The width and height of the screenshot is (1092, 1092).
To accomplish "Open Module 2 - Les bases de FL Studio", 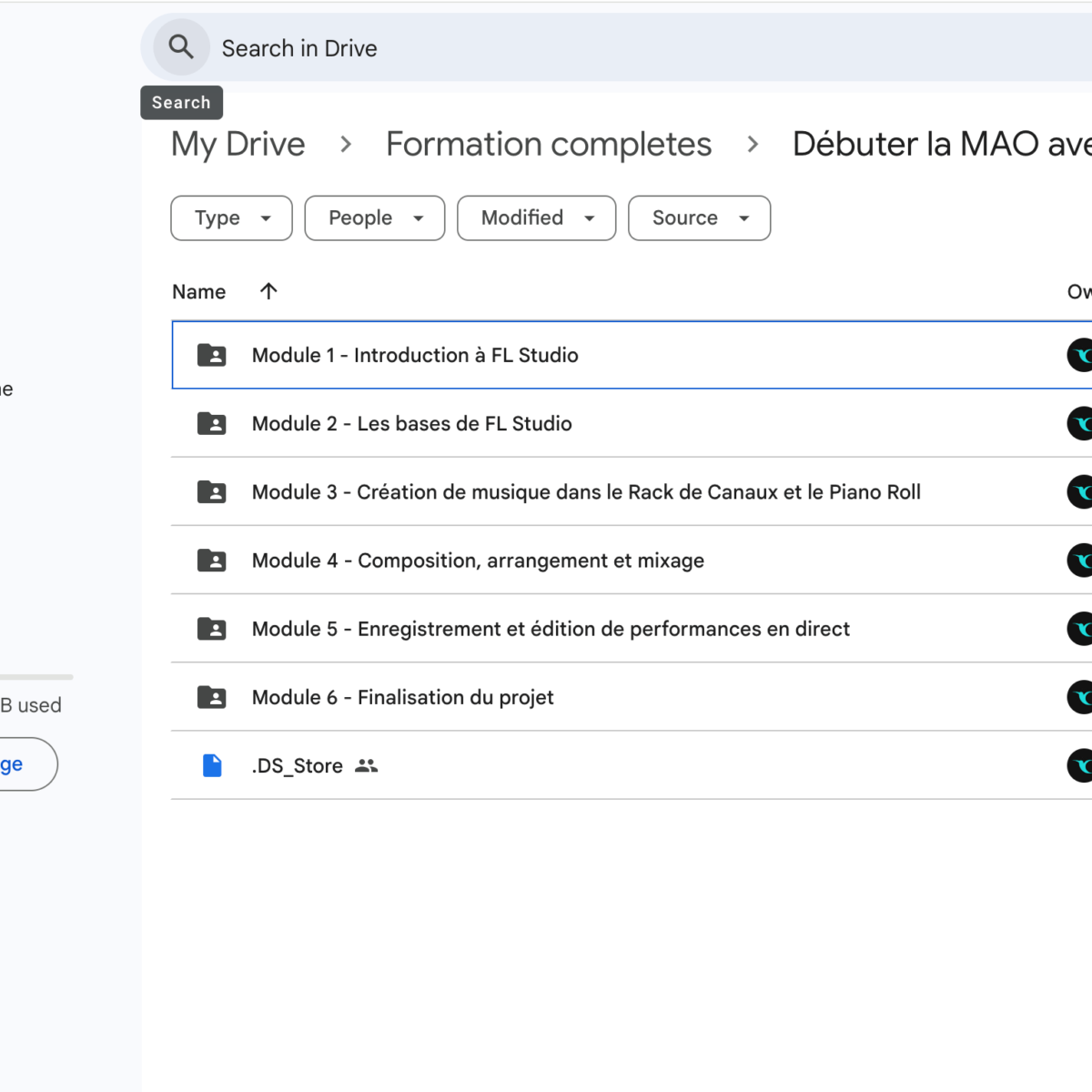I will tap(411, 424).
